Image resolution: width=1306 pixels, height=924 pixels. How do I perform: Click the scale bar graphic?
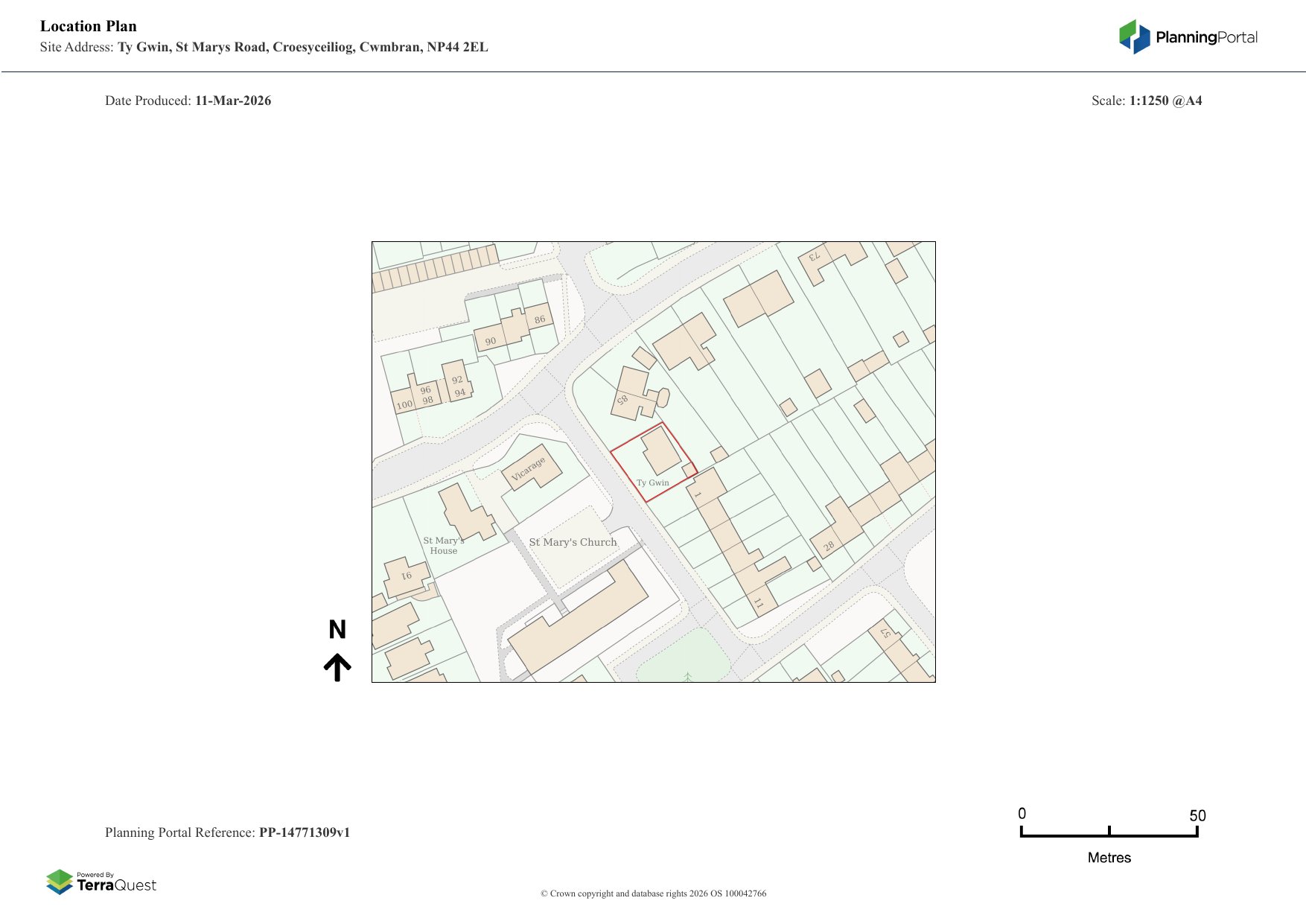(x=1109, y=834)
